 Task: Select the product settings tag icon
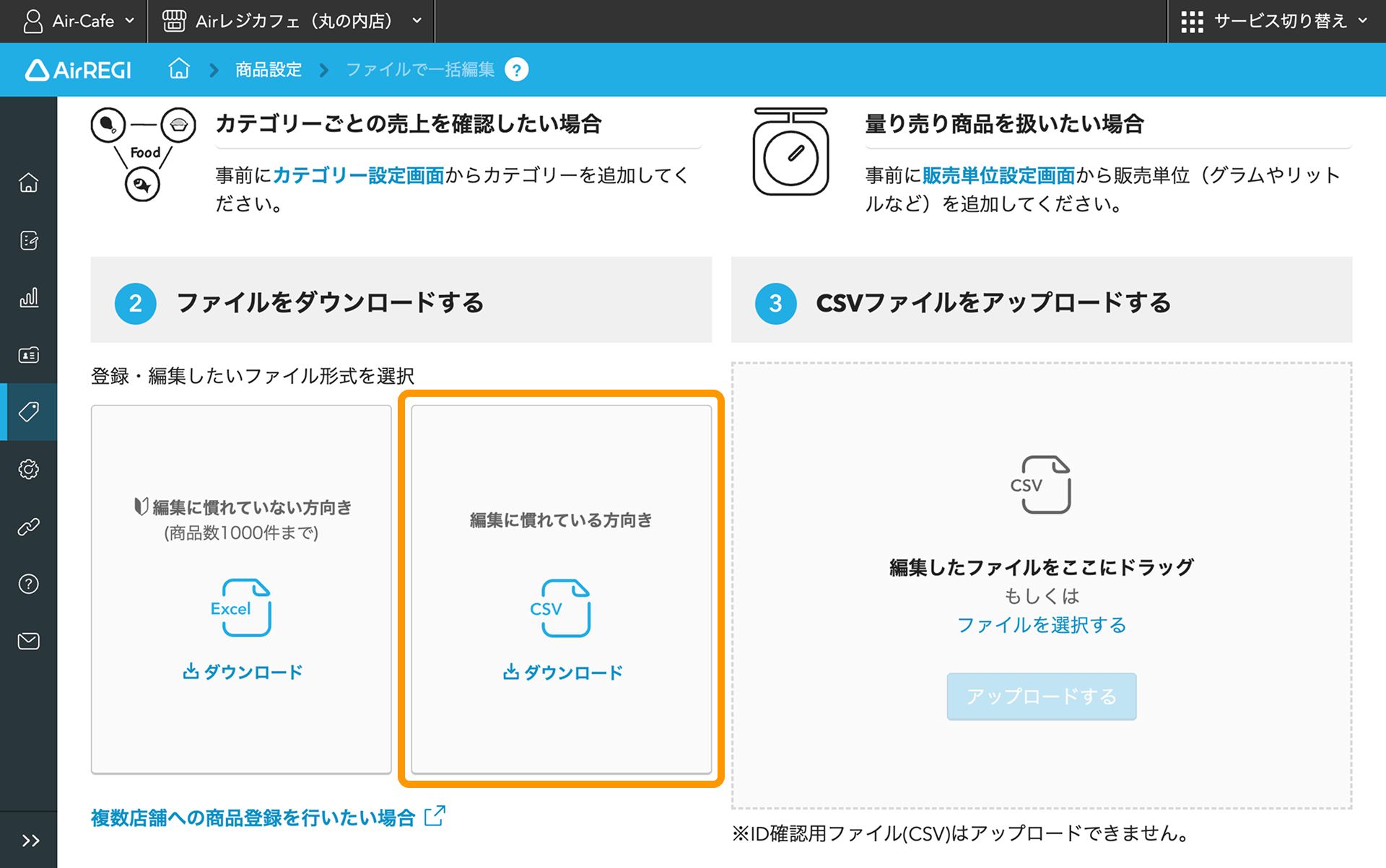[28, 412]
